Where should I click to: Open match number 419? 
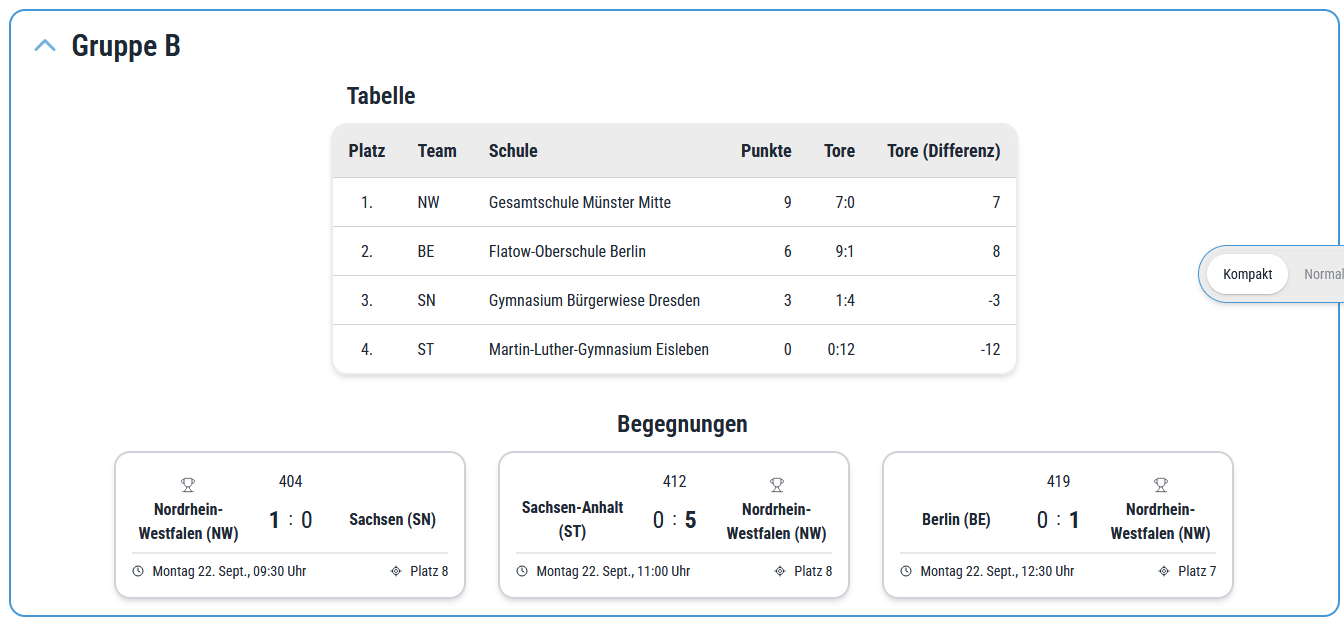tap(1058, 482)
